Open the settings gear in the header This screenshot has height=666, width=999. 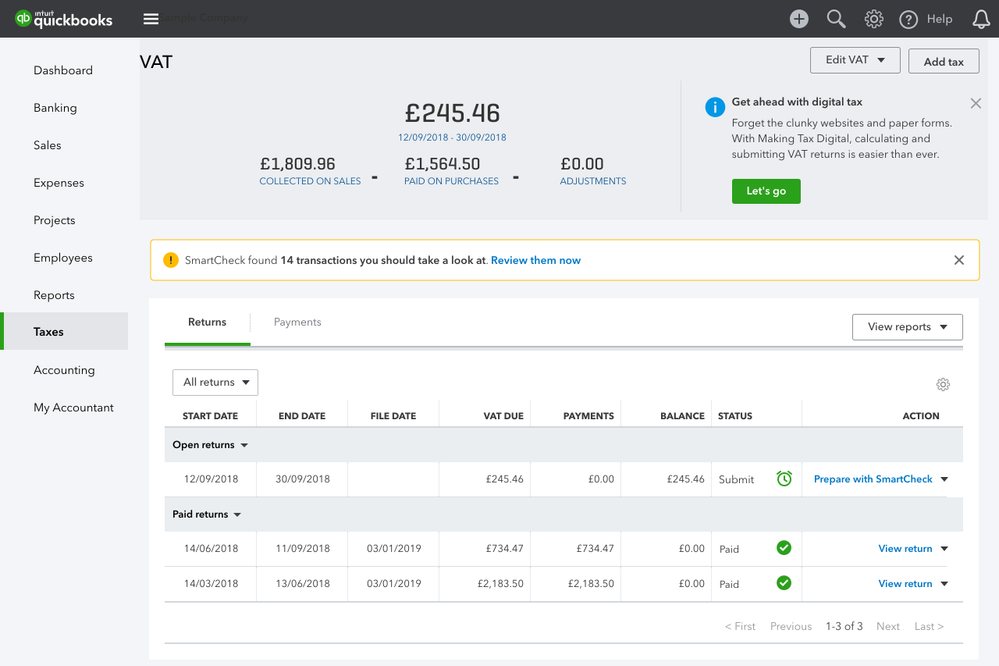coord(873,19)
